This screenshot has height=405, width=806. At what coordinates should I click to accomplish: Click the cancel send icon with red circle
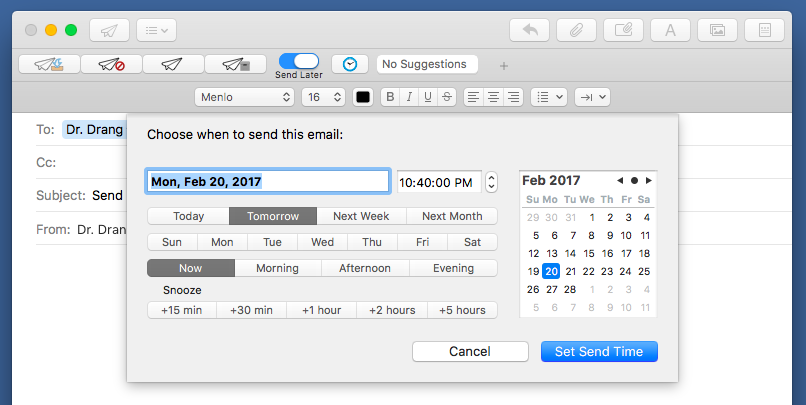click(x=110, y=64)
